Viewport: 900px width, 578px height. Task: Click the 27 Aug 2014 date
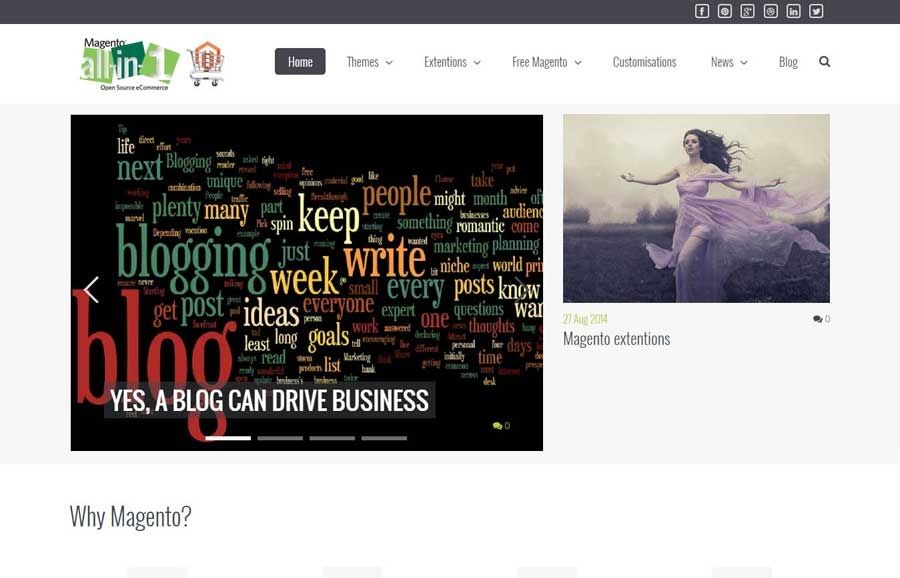[x=585, y=319]
